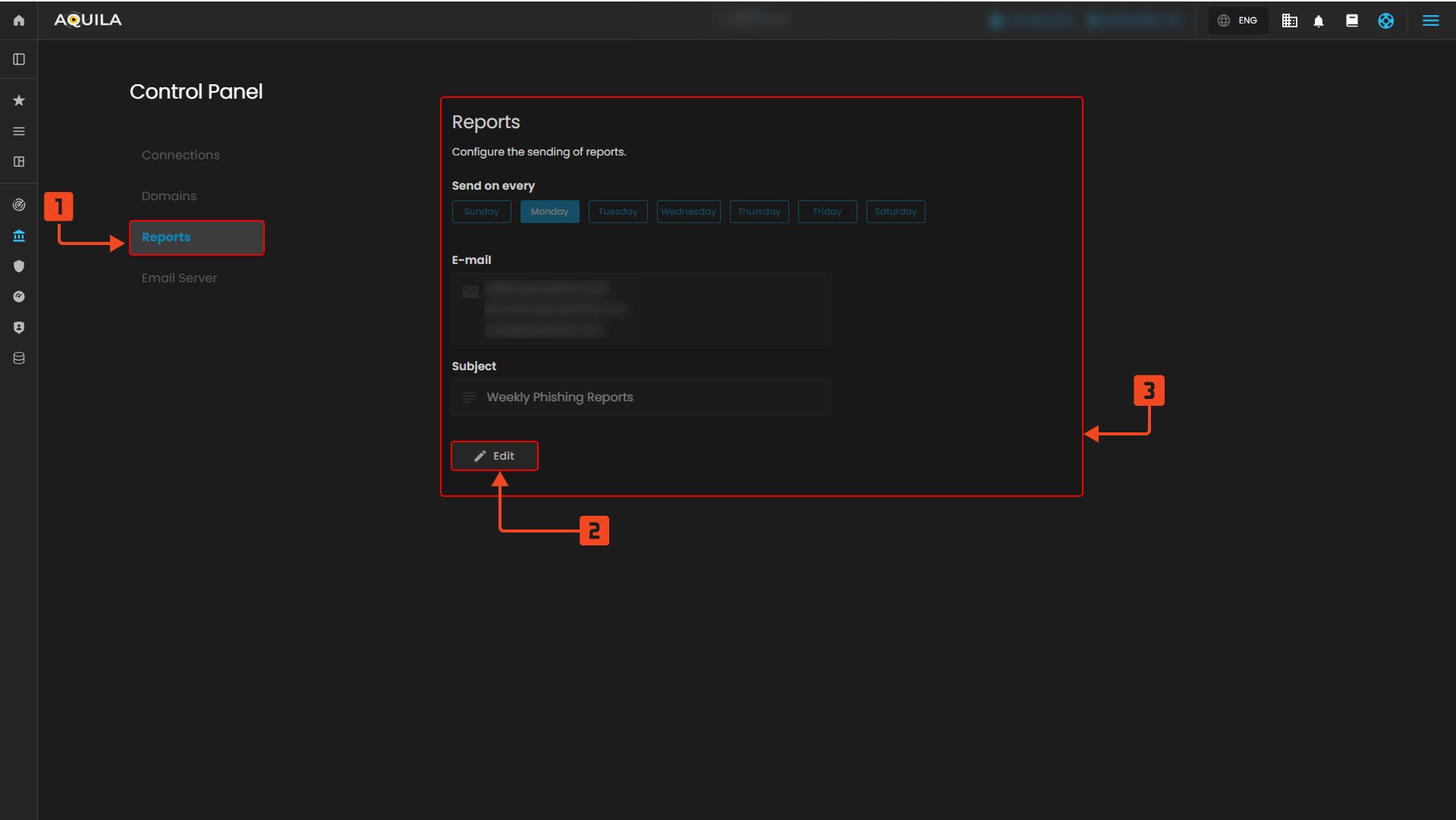Viewport: 1456px width, 820px height.
Task: Open the shield icon in the sidebar
Action: 19,266
